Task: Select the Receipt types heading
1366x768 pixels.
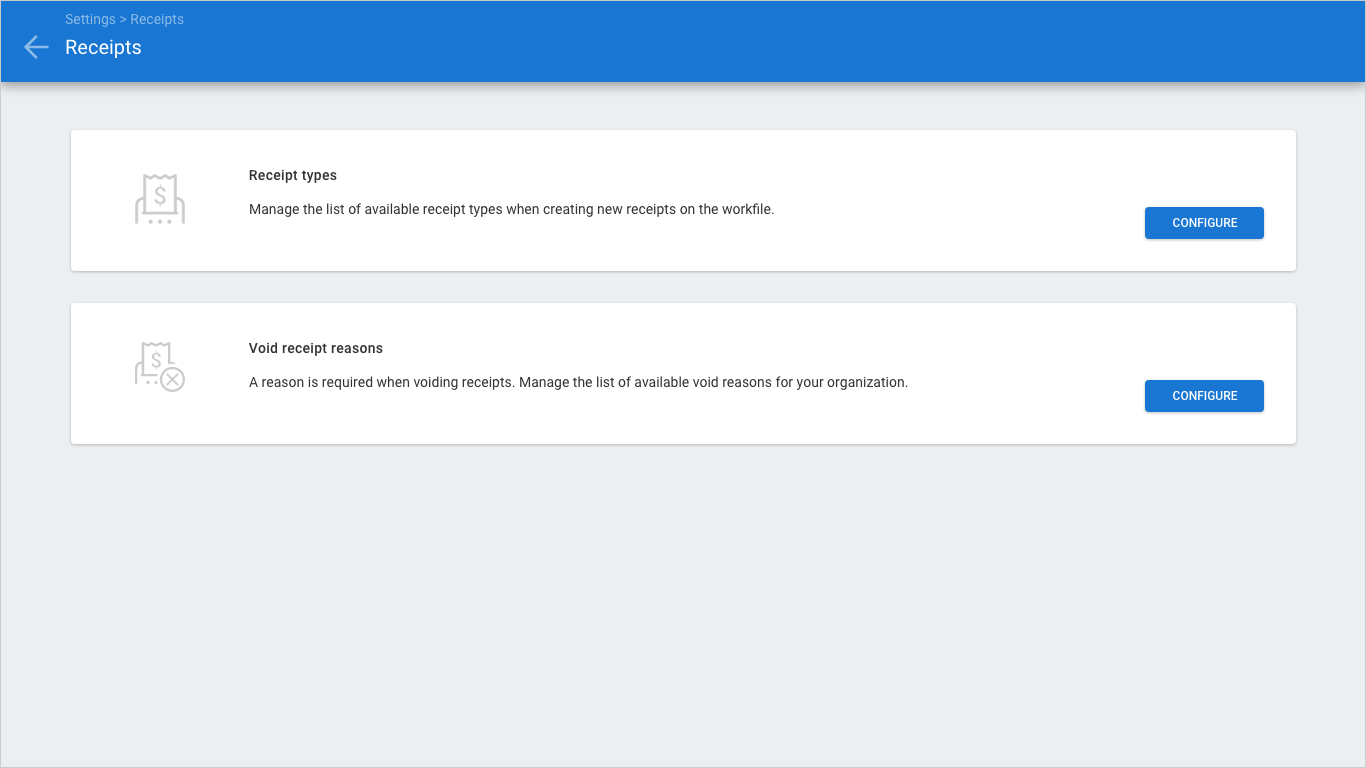Action: click(x=293, y=175)
